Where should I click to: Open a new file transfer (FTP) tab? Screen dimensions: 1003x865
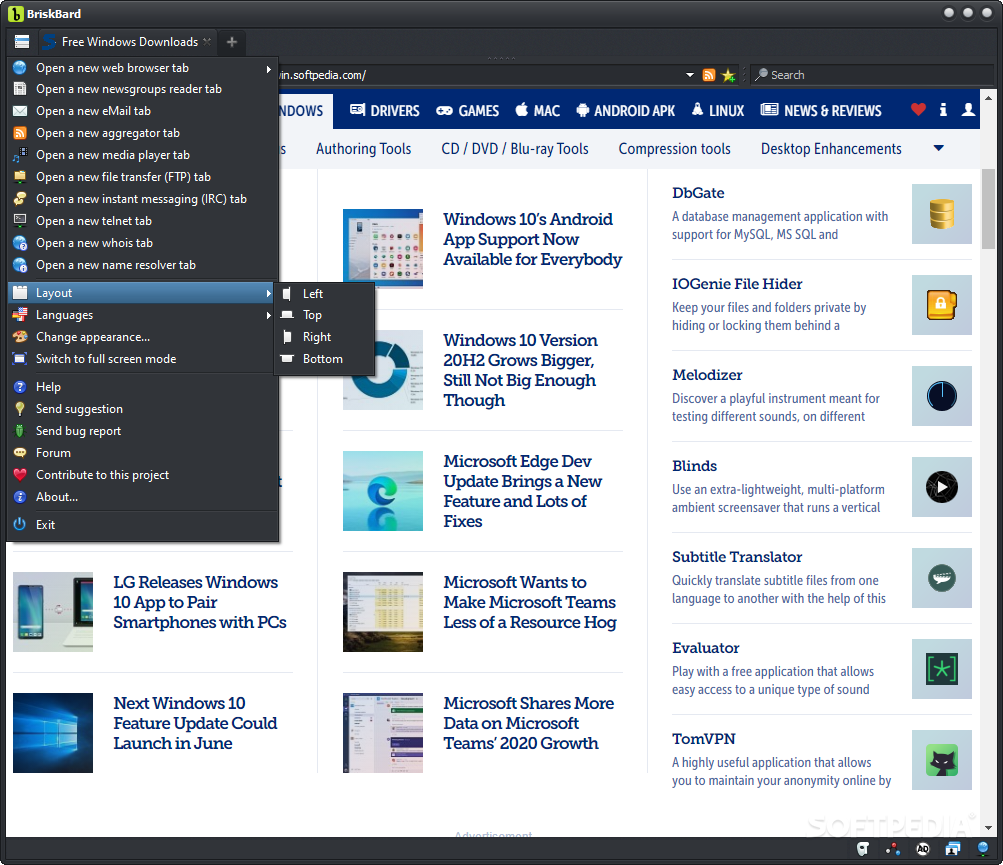tap(143, 177)
